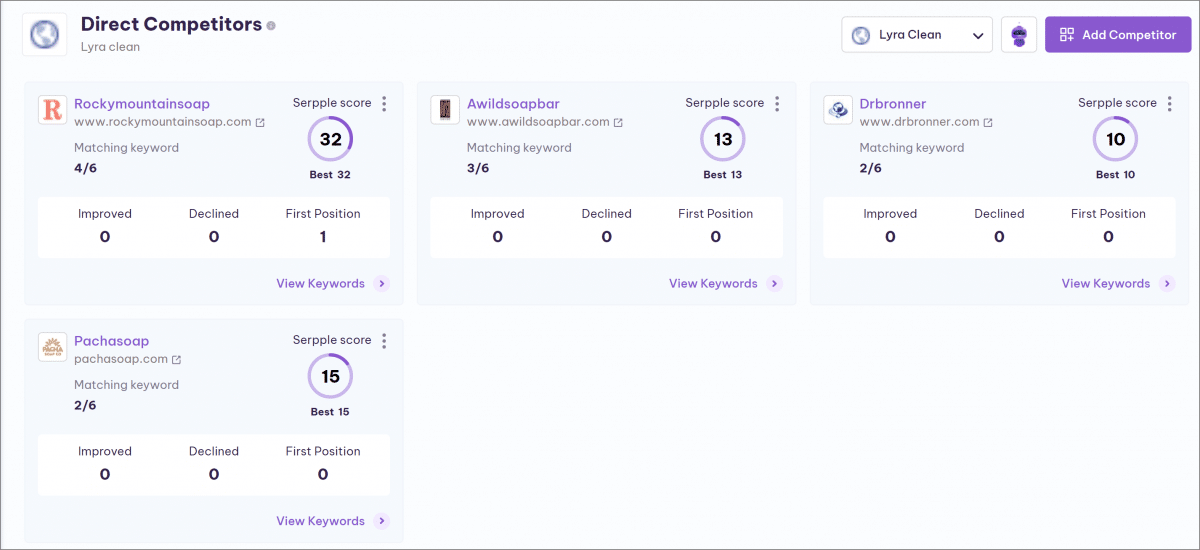Click the pachasoap.com URL text
Viewport: 1200px width, 550px height.
tap(121, 359)
